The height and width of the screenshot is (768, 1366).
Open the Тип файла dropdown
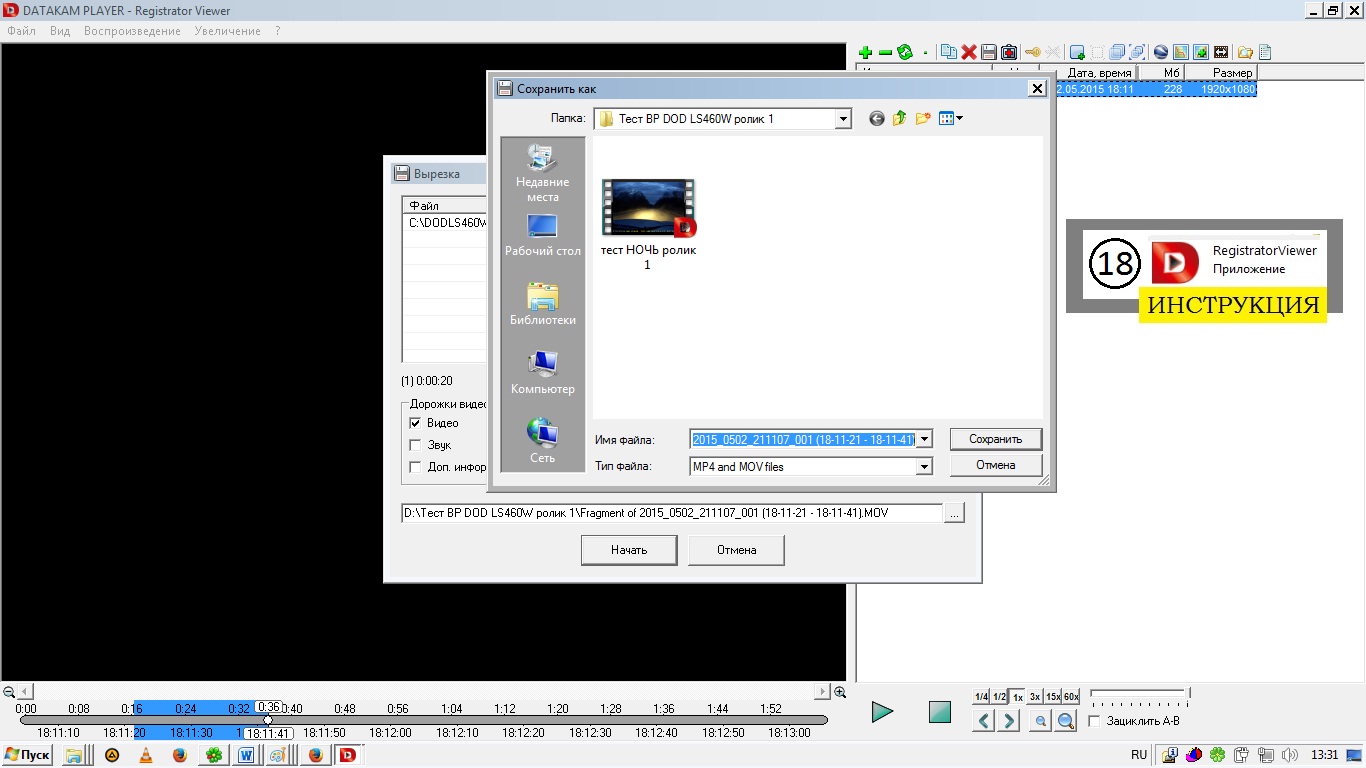click(924, 466)
